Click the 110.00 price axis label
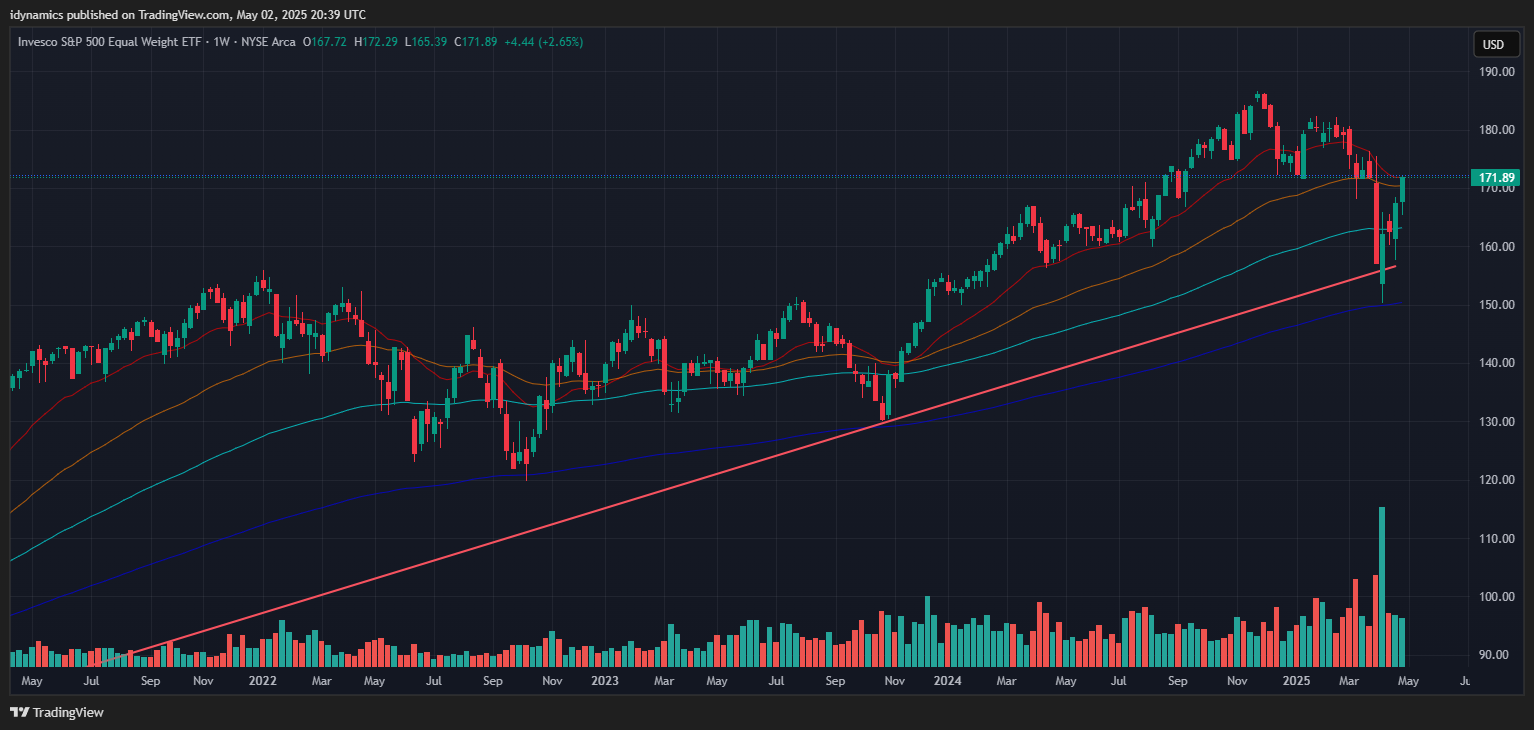Viewport: 1534px width, 730px height. point(1497,538)
